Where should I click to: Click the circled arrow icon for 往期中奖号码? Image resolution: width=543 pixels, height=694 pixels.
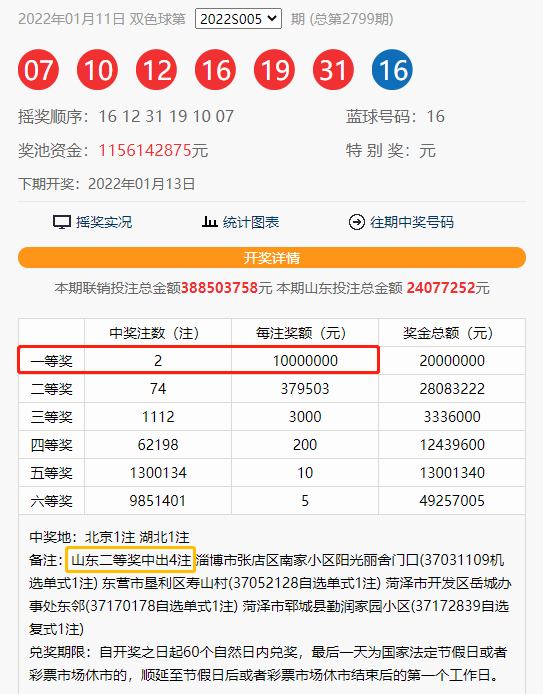pos(357,222)
